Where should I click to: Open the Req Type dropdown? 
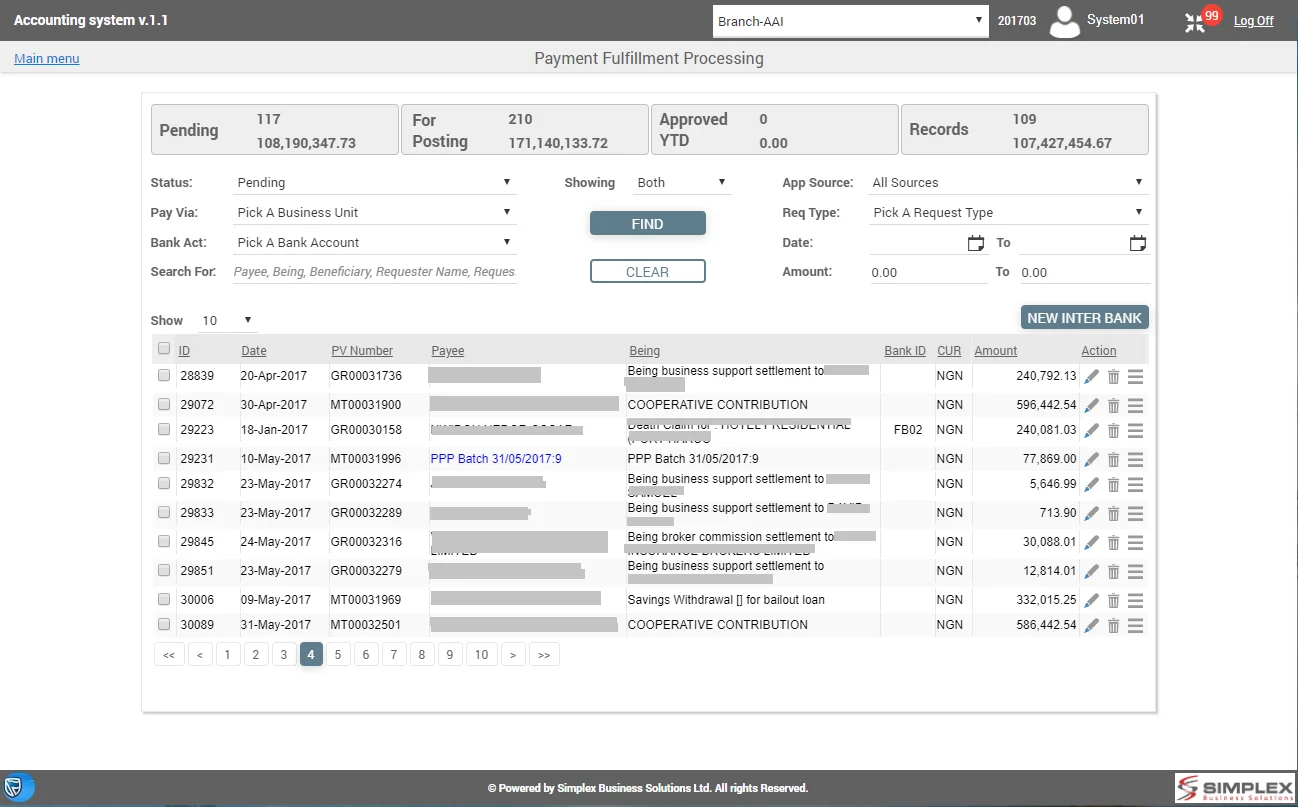(x=1008, y=213)
